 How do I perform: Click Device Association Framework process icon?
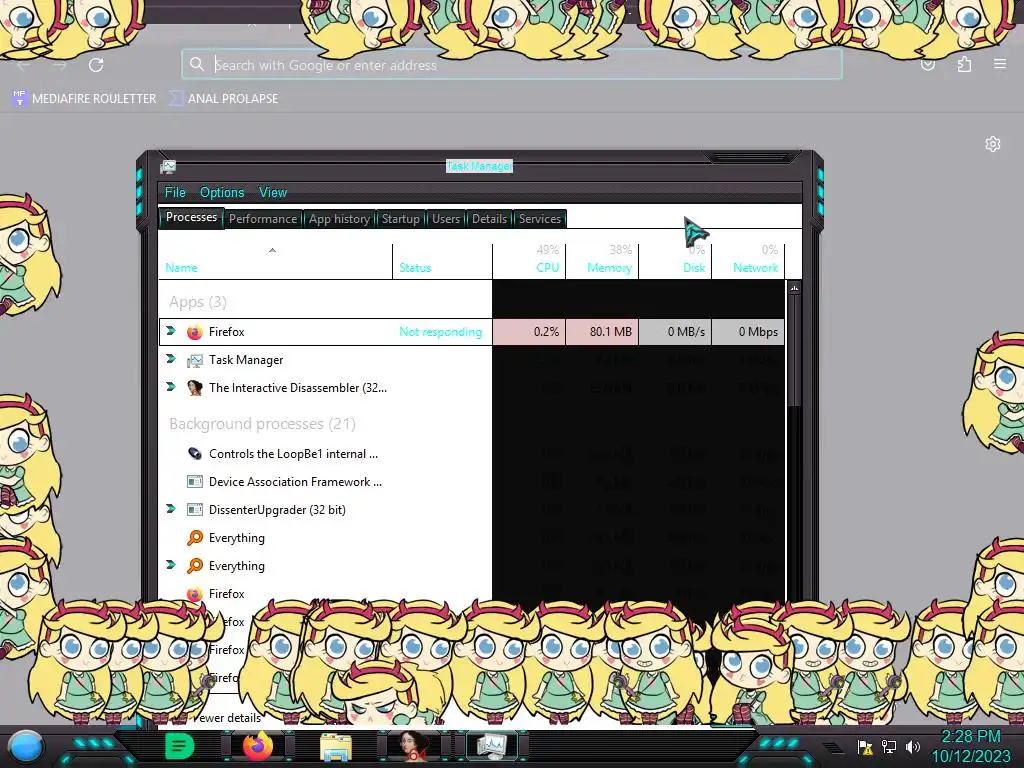[x=195, y=482]
